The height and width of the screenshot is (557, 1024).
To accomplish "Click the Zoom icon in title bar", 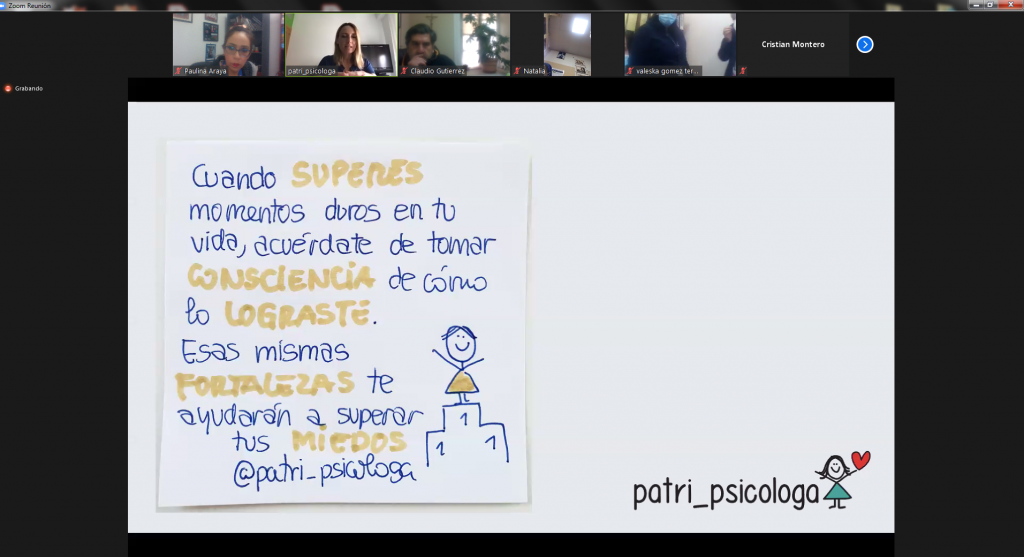I will click(6, 5).
